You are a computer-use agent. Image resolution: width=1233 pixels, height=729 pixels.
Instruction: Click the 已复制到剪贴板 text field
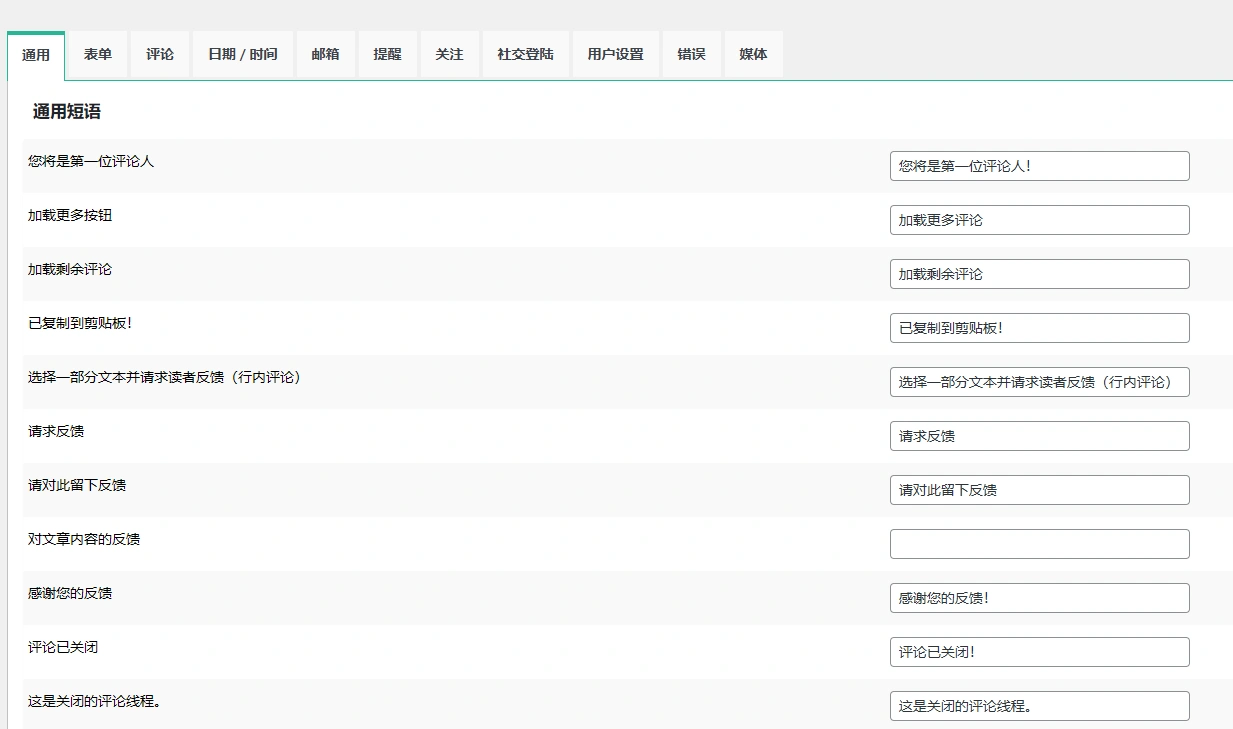(1038, 327)
